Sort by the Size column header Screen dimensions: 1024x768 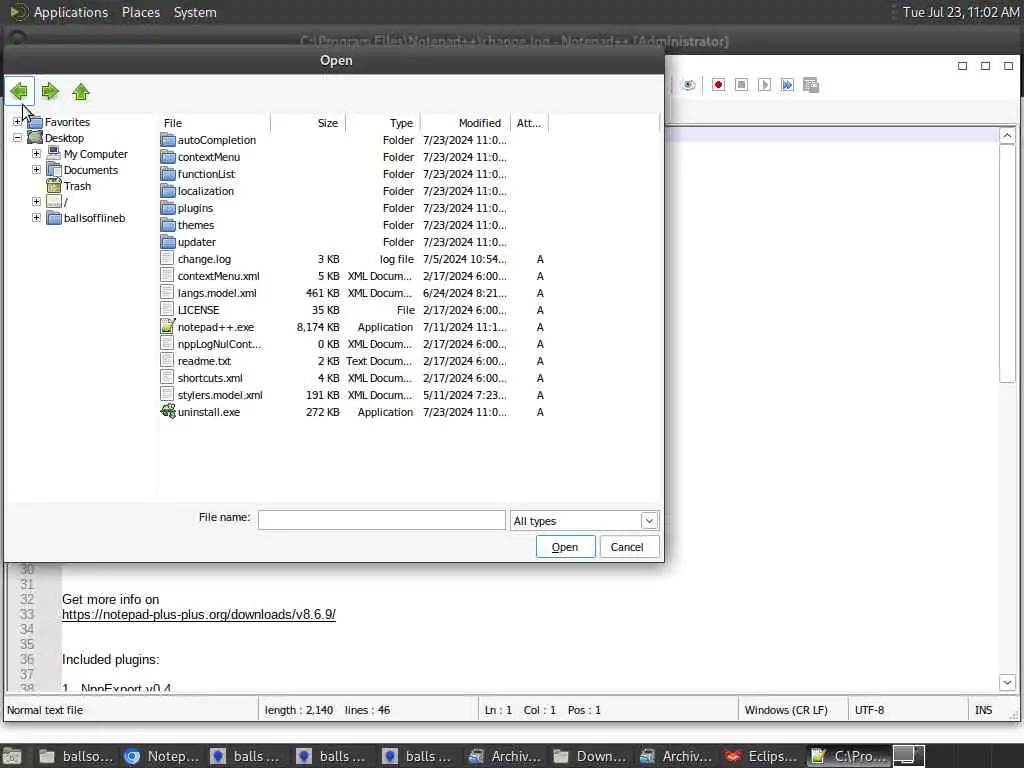(x=308, y=123)
